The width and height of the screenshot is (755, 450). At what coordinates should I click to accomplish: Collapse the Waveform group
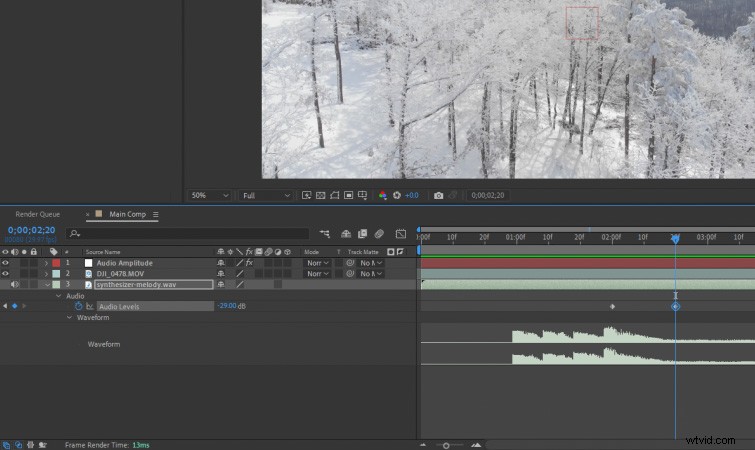[x=69, y=318]
